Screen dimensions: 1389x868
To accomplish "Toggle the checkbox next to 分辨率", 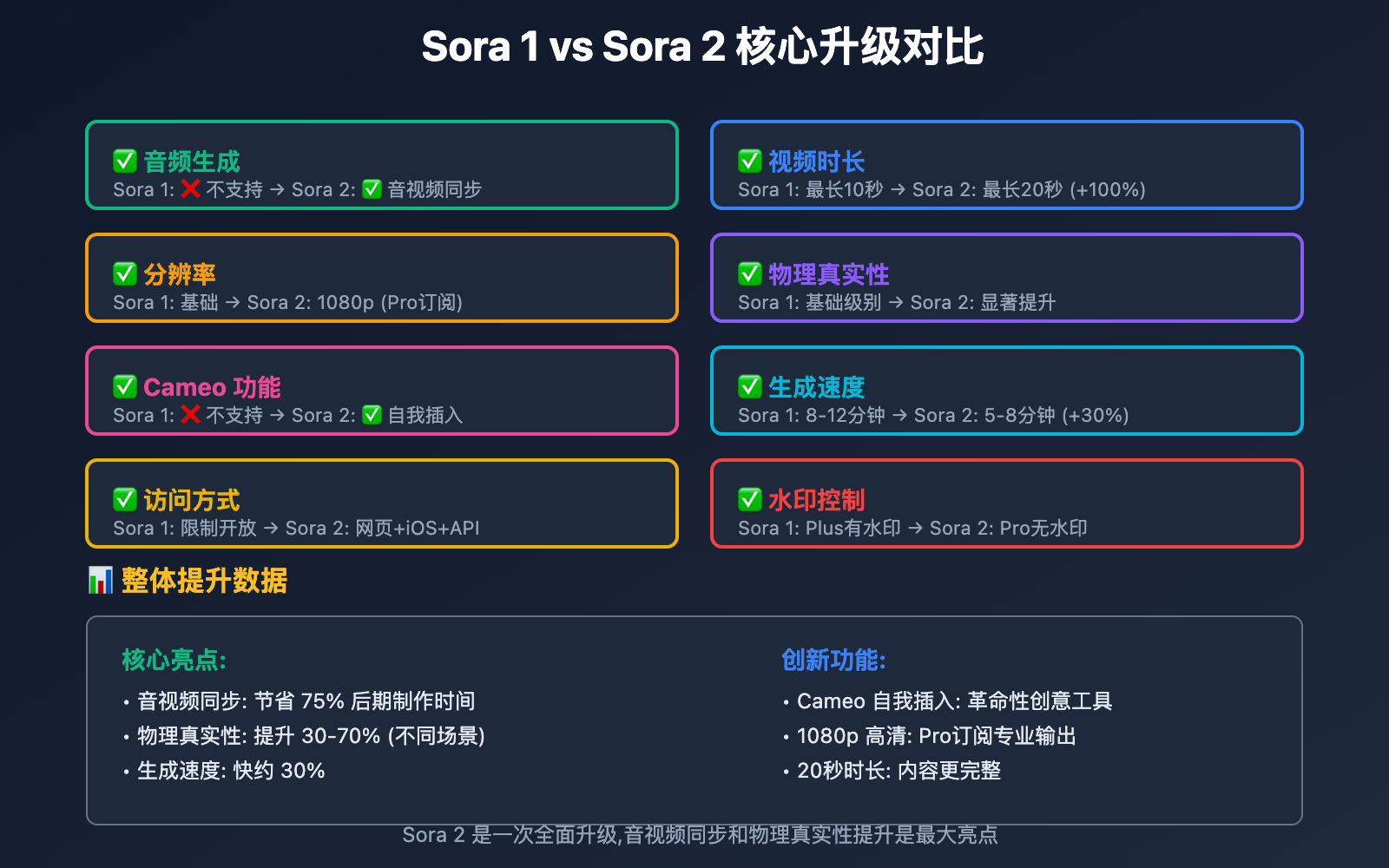I will point(124,273).
